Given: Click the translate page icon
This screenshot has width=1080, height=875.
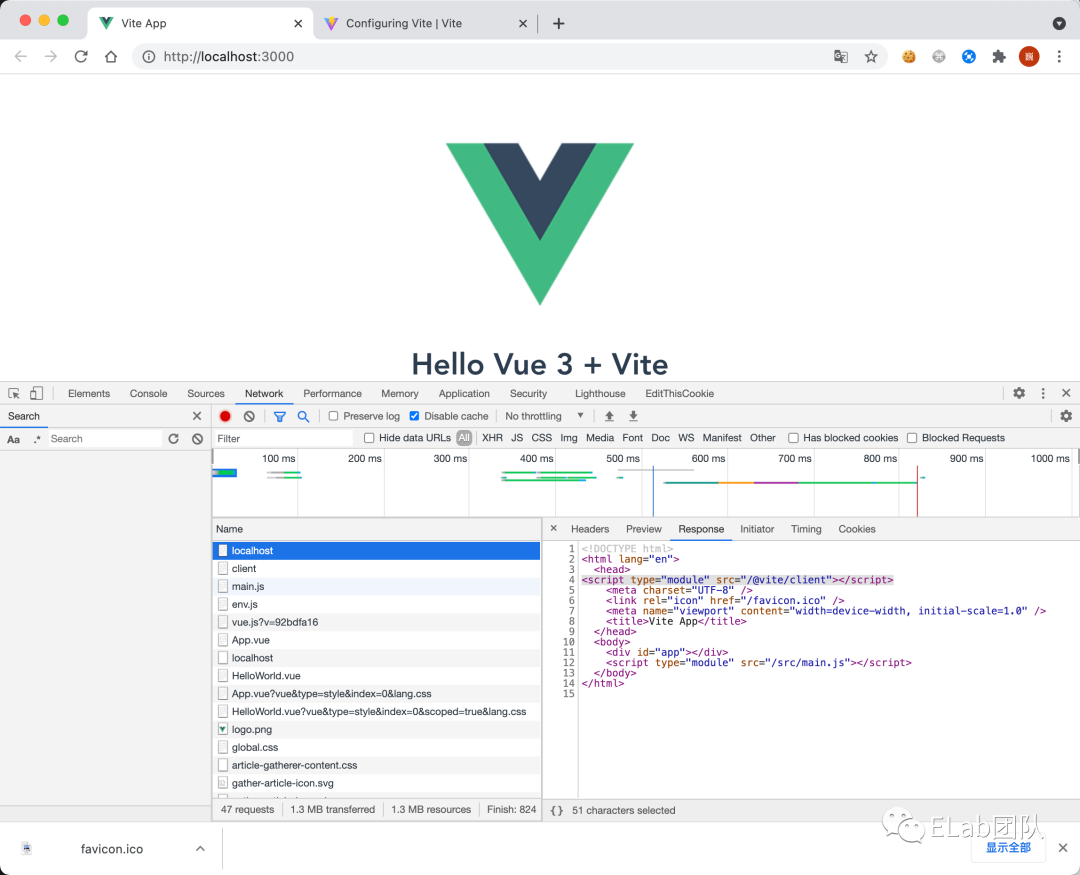Looking at the screenshot, I should pos(840,56).
